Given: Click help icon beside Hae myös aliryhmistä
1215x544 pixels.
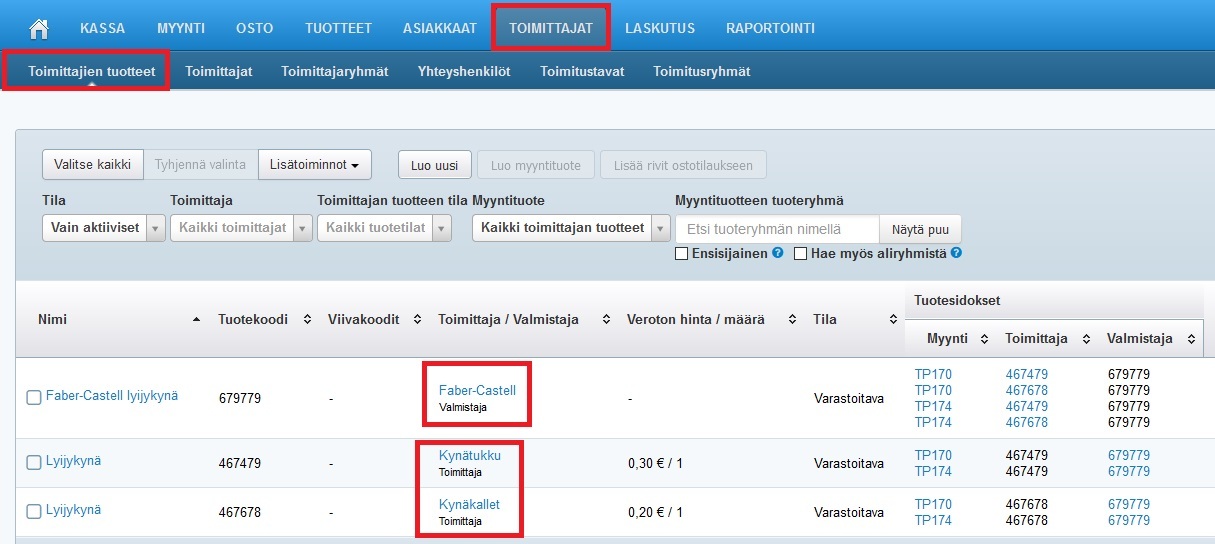Looking at the screenshot, I should tap(956, 254).
